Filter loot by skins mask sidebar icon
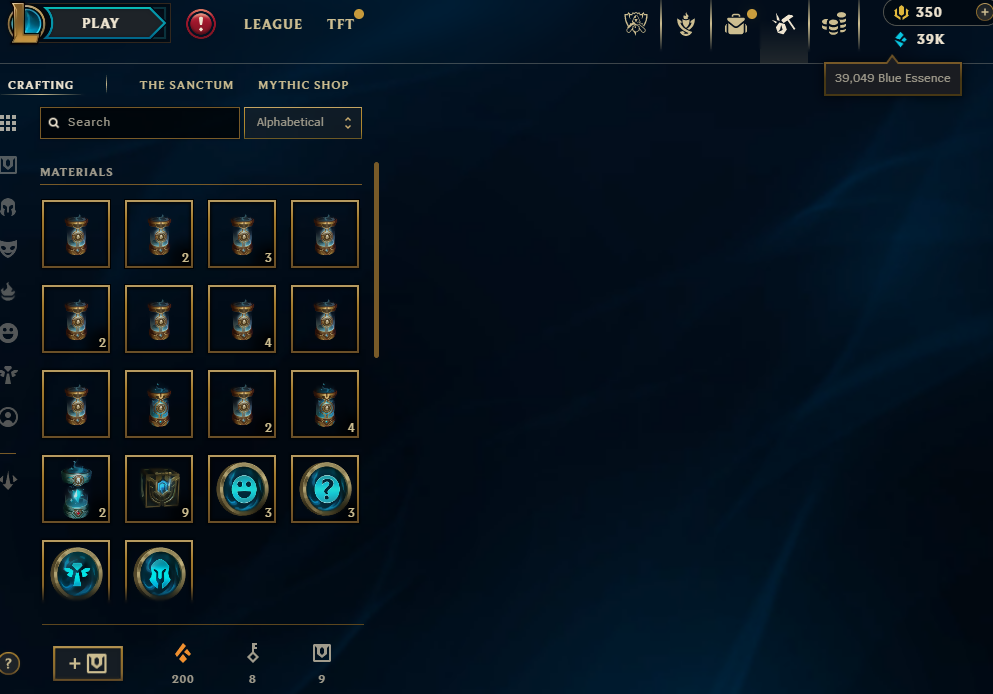This screenshot has width=993, height=694. click(8, 248)
